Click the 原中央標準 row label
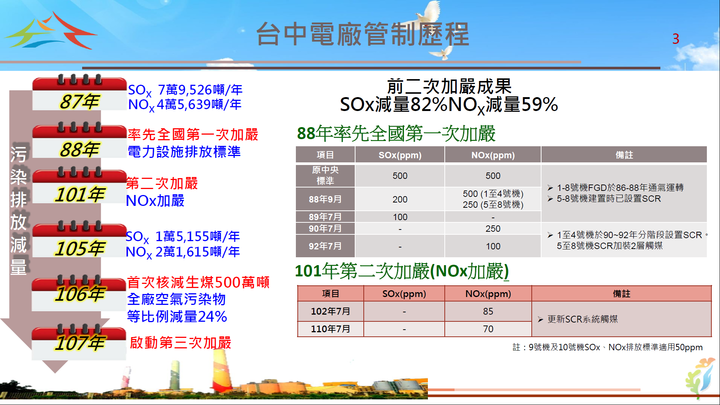 pos(325,175)
